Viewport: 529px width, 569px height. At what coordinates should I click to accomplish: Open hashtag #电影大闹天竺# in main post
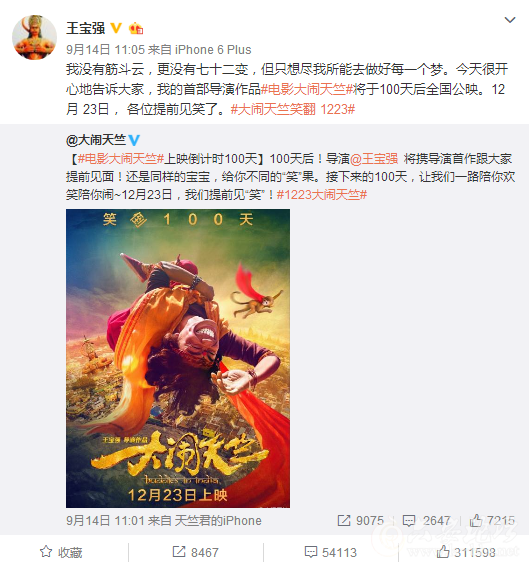click(x=307, y=89)
